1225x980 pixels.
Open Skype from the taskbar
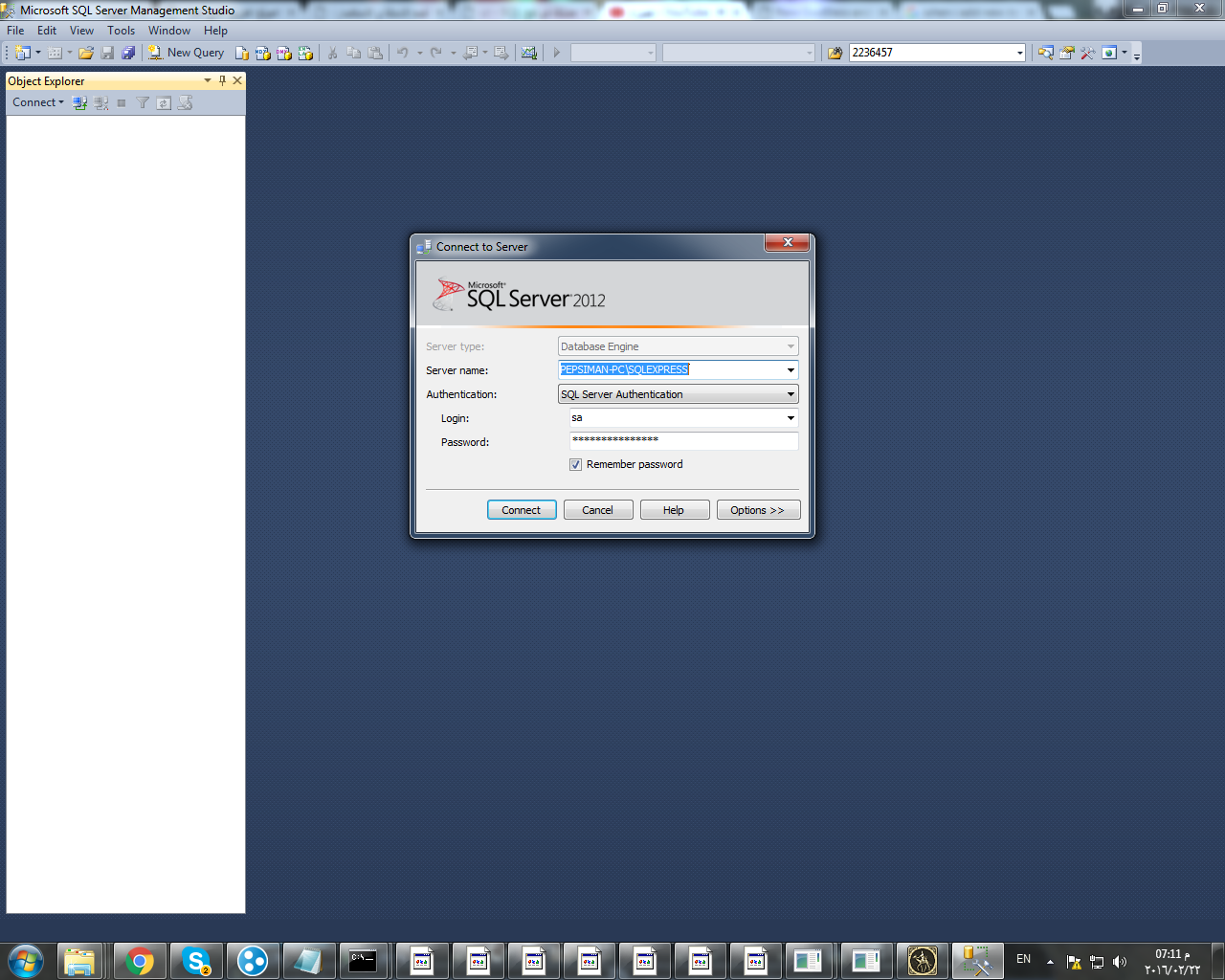(x=196, y=961)
